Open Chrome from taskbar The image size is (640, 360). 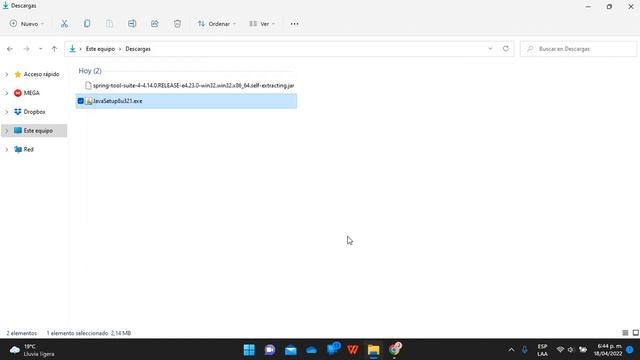click(395, 349)
